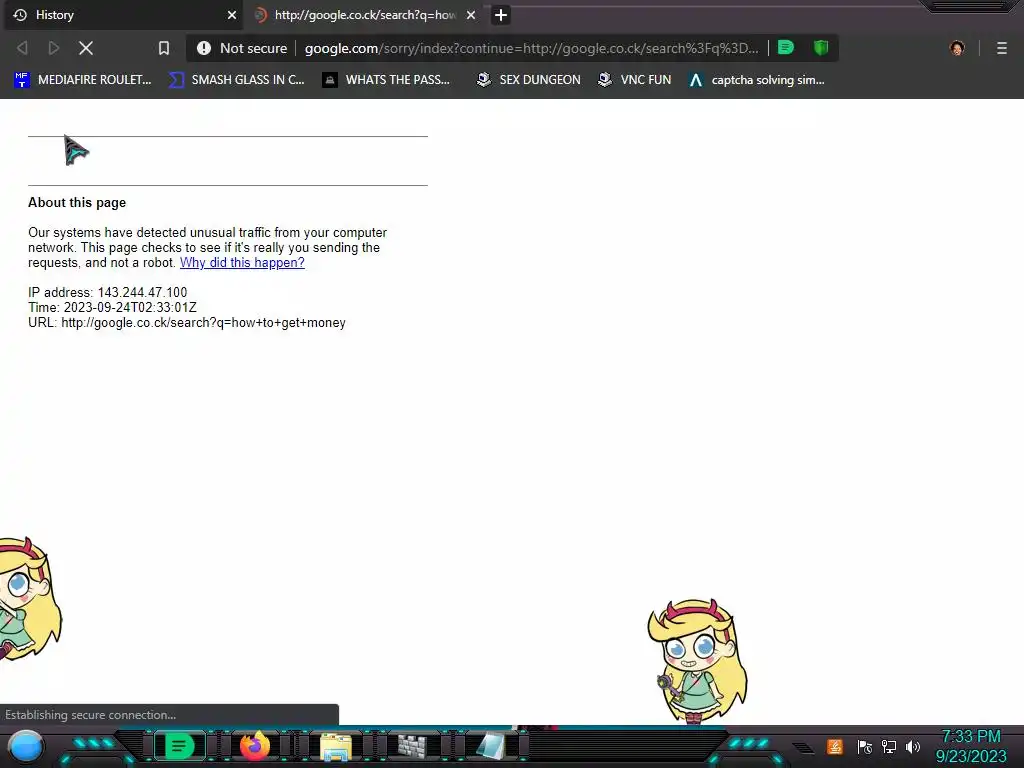Open captcha solving sim... bookmark

[x=756, y=80]
